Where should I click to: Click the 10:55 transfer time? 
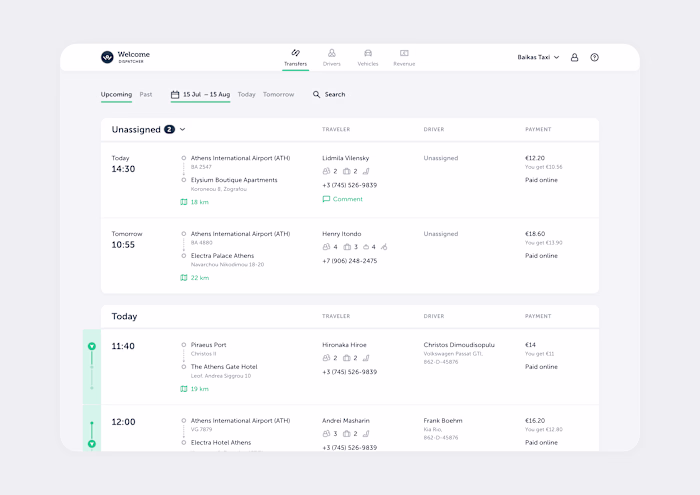123,245
